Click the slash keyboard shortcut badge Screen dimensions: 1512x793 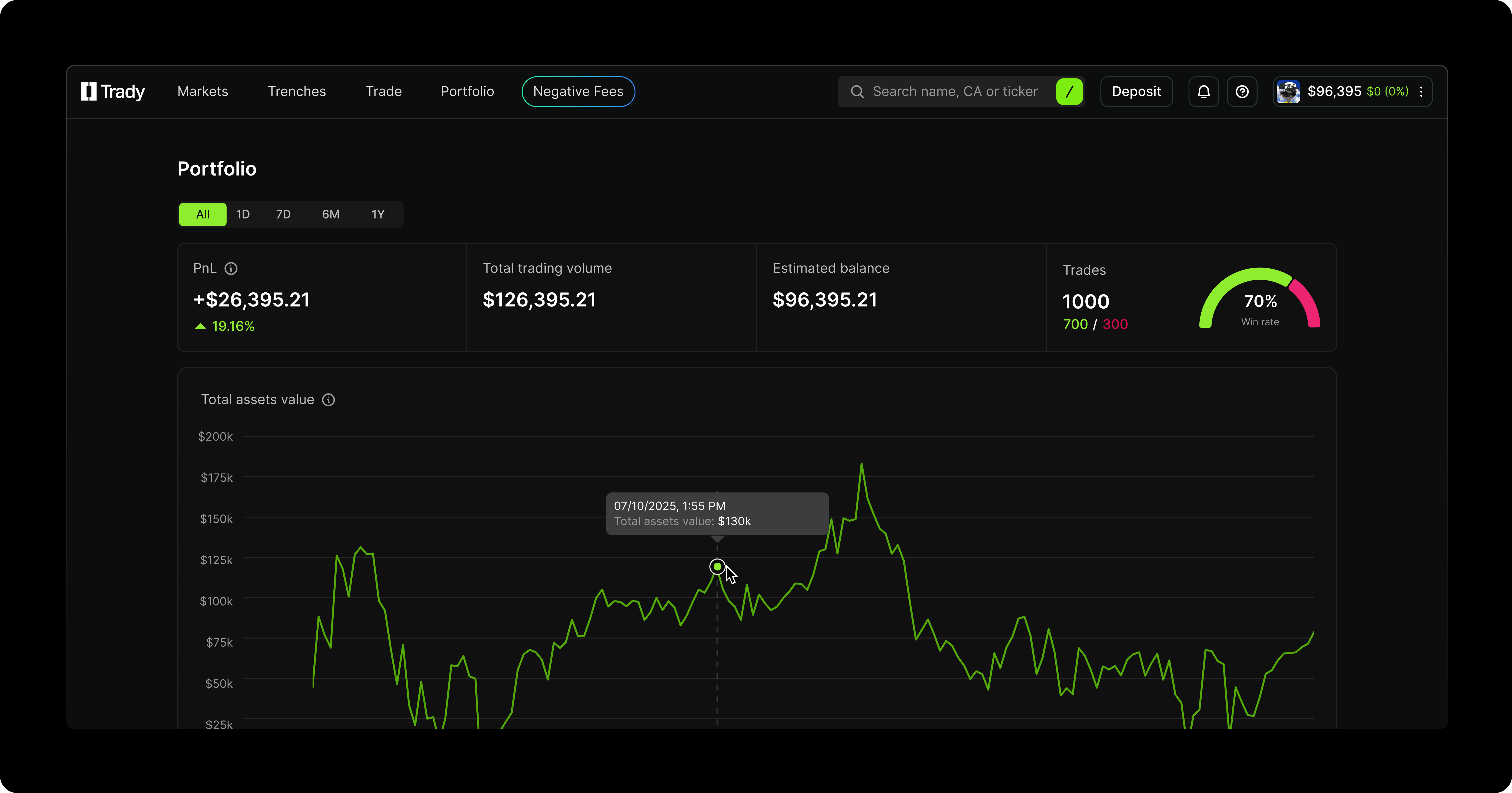pos(1069,92)
